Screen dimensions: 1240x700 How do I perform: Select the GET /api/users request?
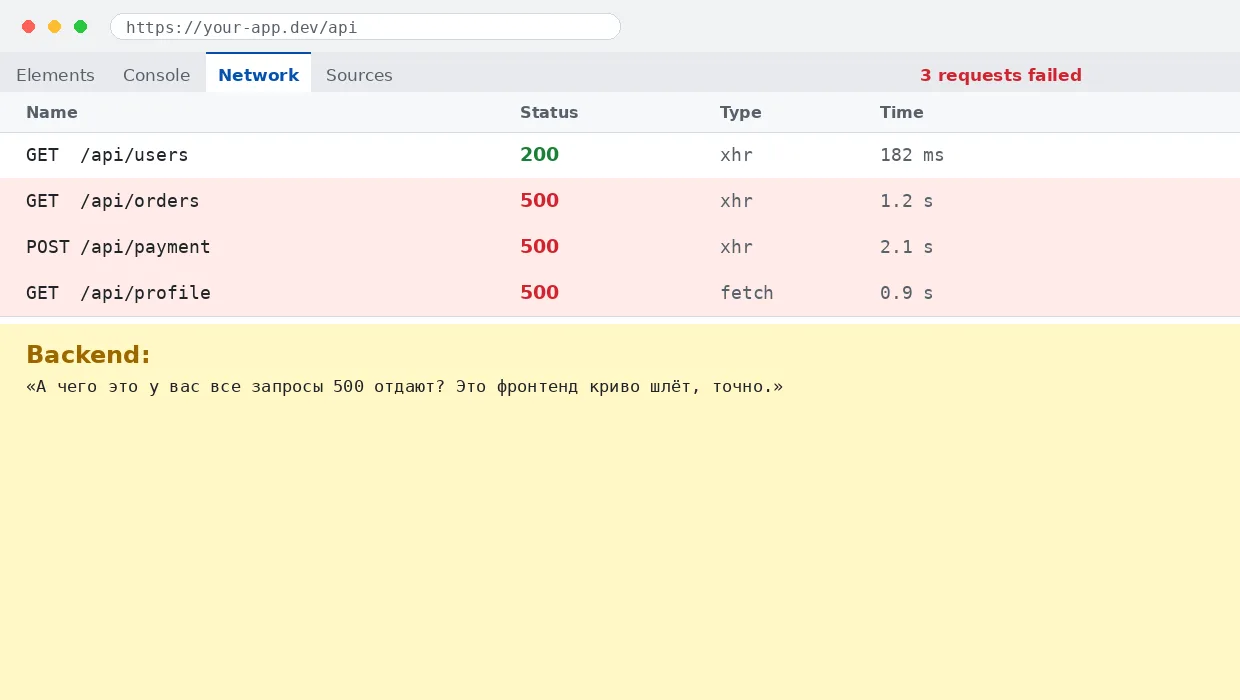[620, 155]
